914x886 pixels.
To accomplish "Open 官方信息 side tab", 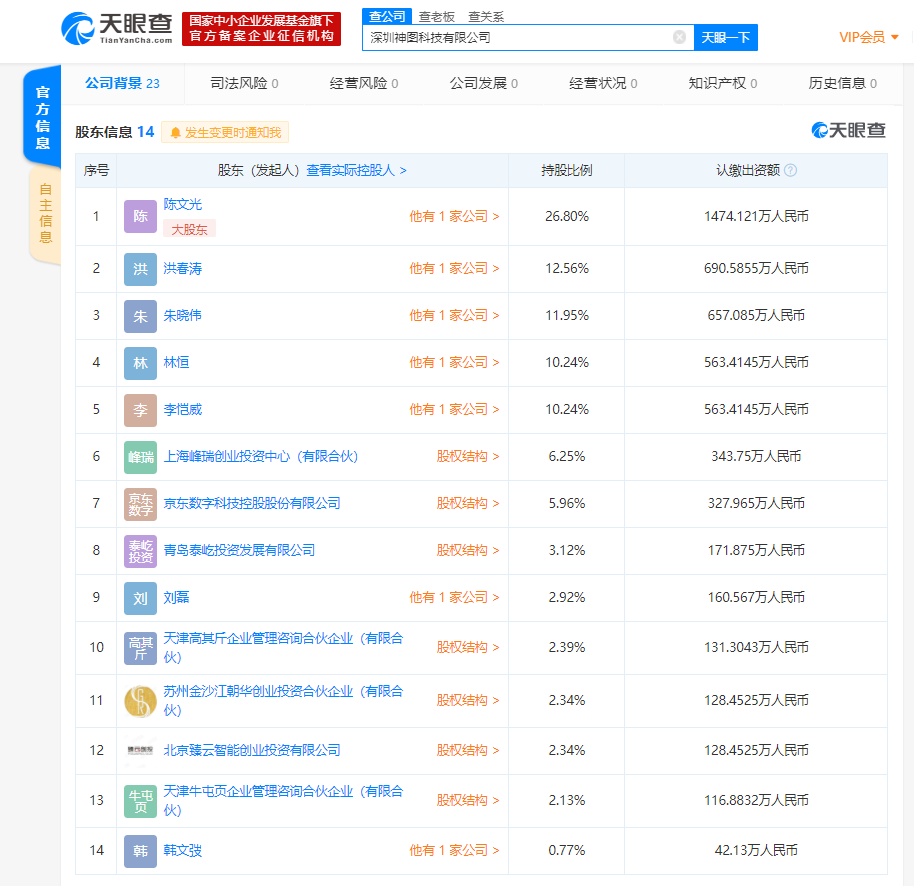I will pos(43,117).
